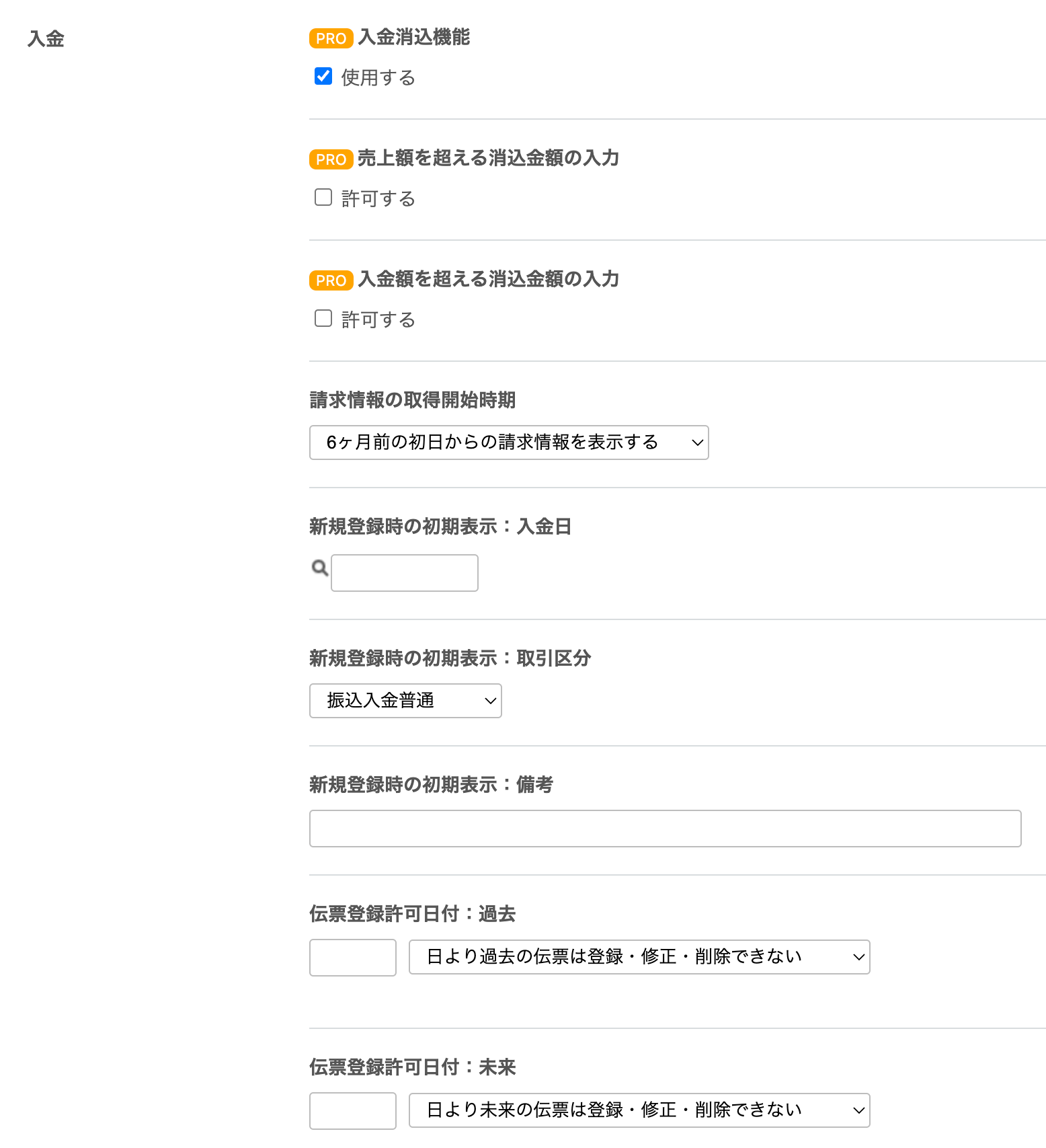The height and width of the screenshot is (1148, 1046).
Task: Enable 許可する for 売上額を超える消込金額の入力
Action: 323,197
